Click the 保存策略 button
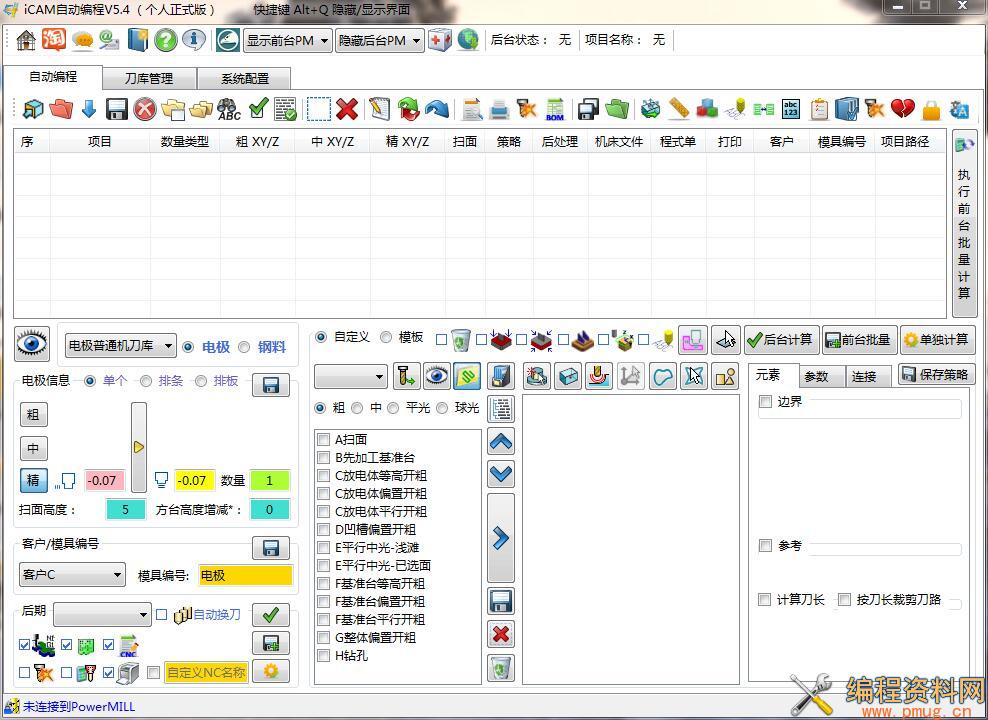This screenshot has width=988, height=720. click(936, 374)
